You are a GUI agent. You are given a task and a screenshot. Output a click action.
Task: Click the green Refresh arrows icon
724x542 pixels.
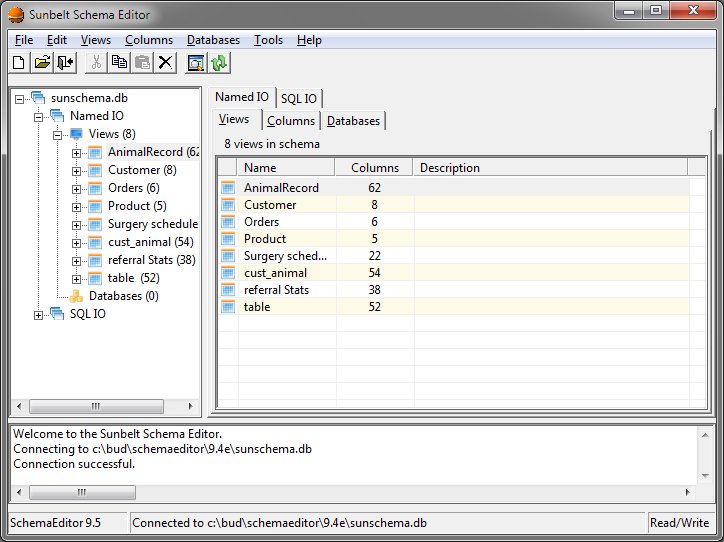pyautogui.click(x=220, y=63)
